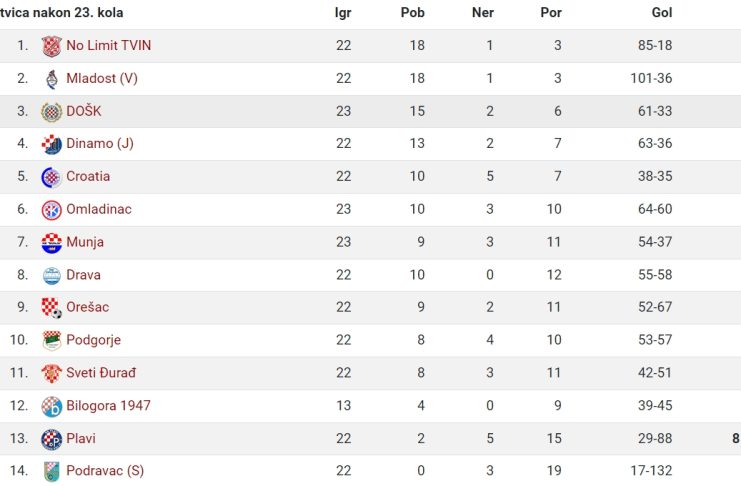Click the Munja club crest icon
This screenshot has height=486, width=741.
coord(52,243)
